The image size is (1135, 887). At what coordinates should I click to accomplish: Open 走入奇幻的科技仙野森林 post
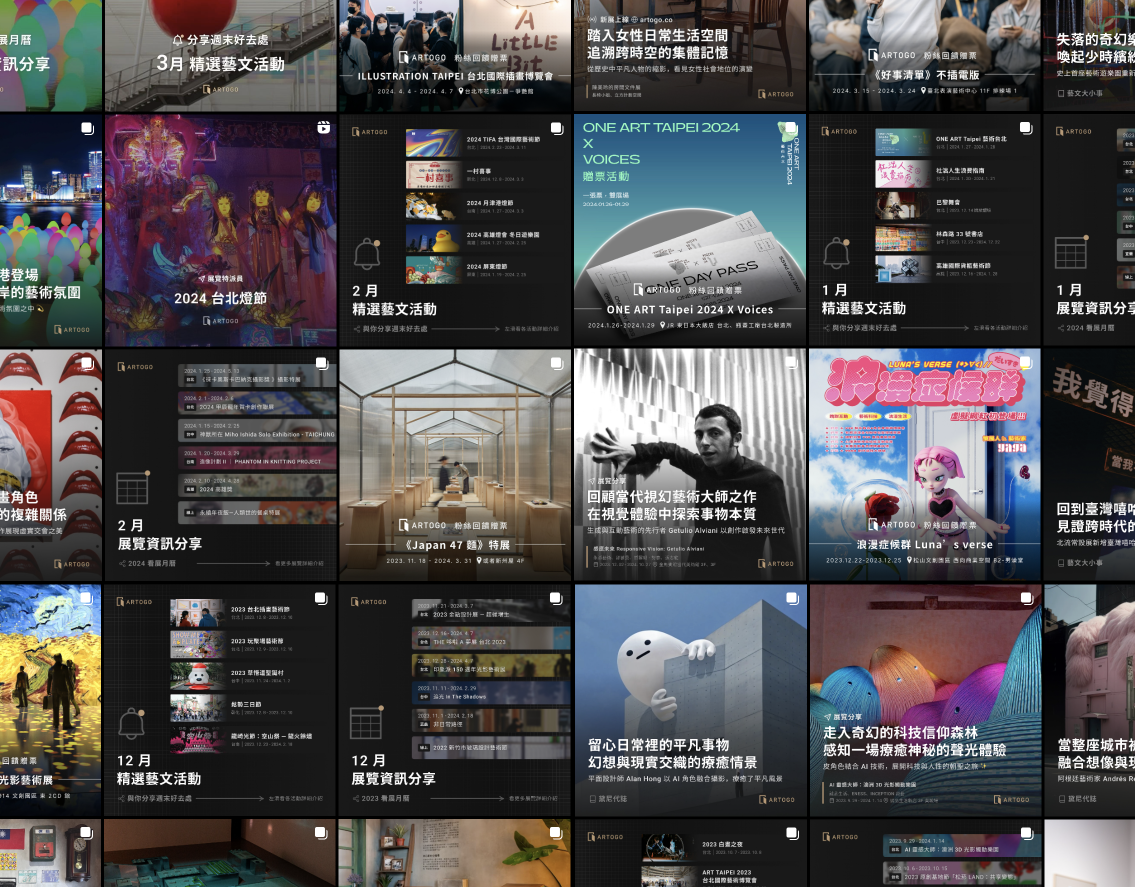pyautogui.click(x=924, y=700)
